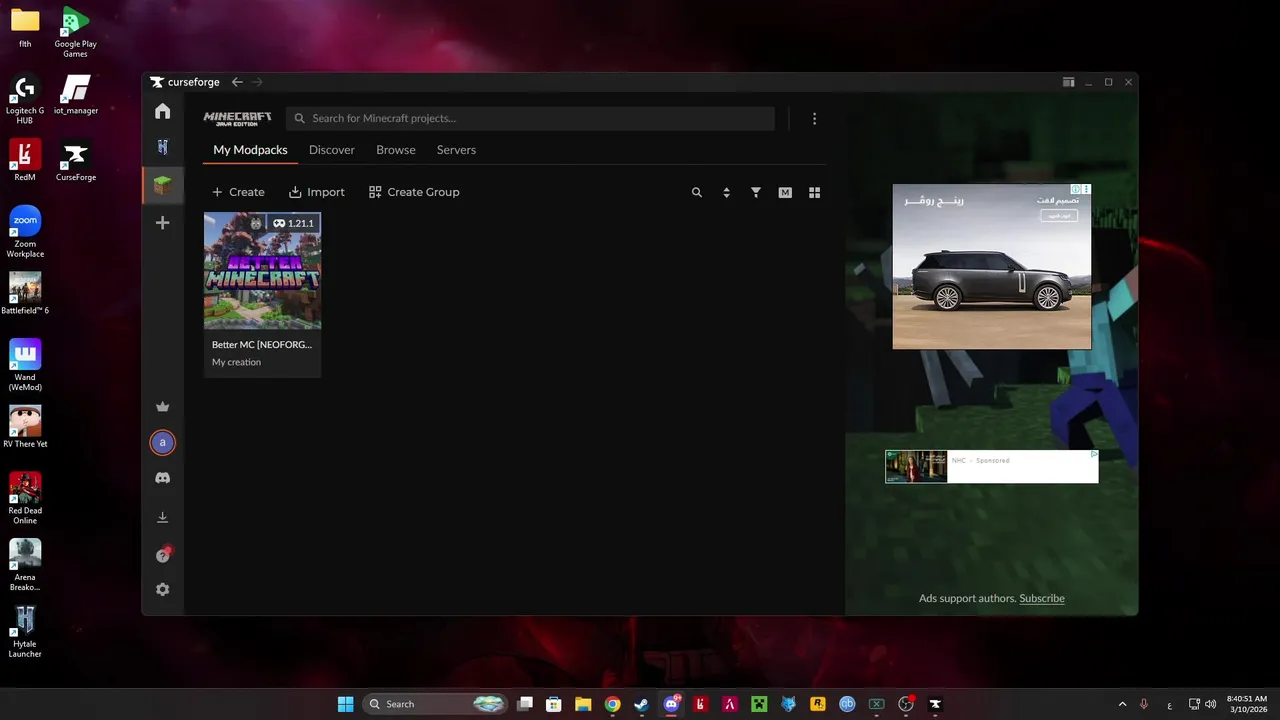Screen dimensions: 1280x720
Task: Open the help icon with red notification
Action: coord(163,555)
